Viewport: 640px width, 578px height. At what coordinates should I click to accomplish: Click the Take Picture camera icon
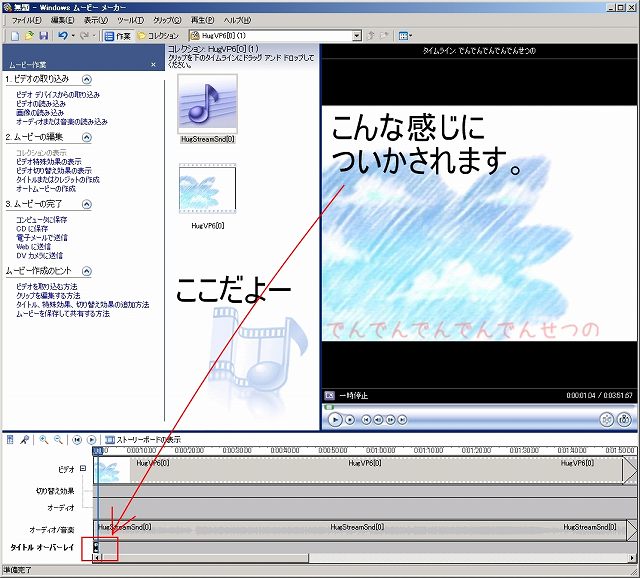[624, 419]
